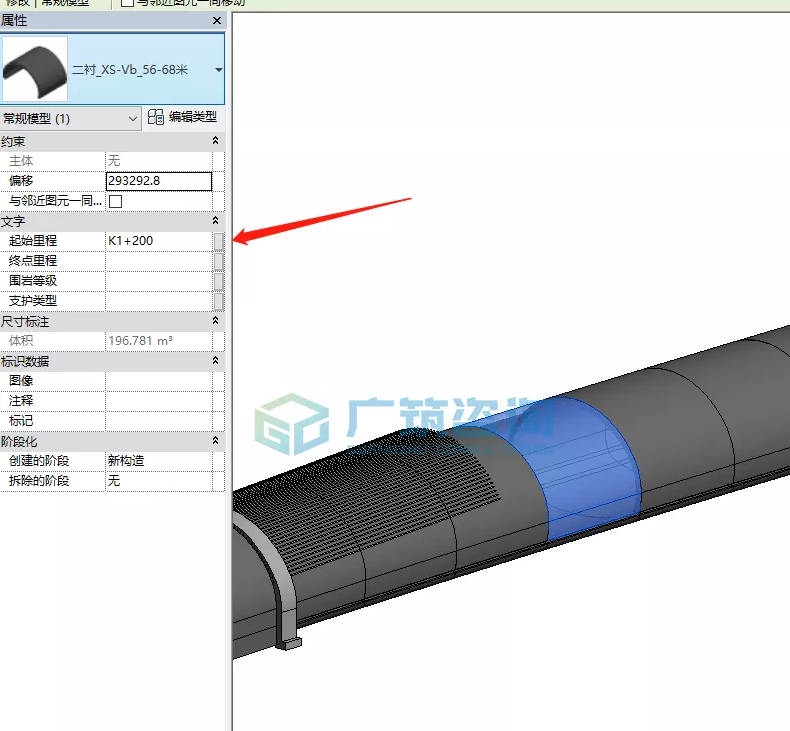790x731 pixels.
Task: Click the 起始里程 parameter label
Action: tap(33, 241)
